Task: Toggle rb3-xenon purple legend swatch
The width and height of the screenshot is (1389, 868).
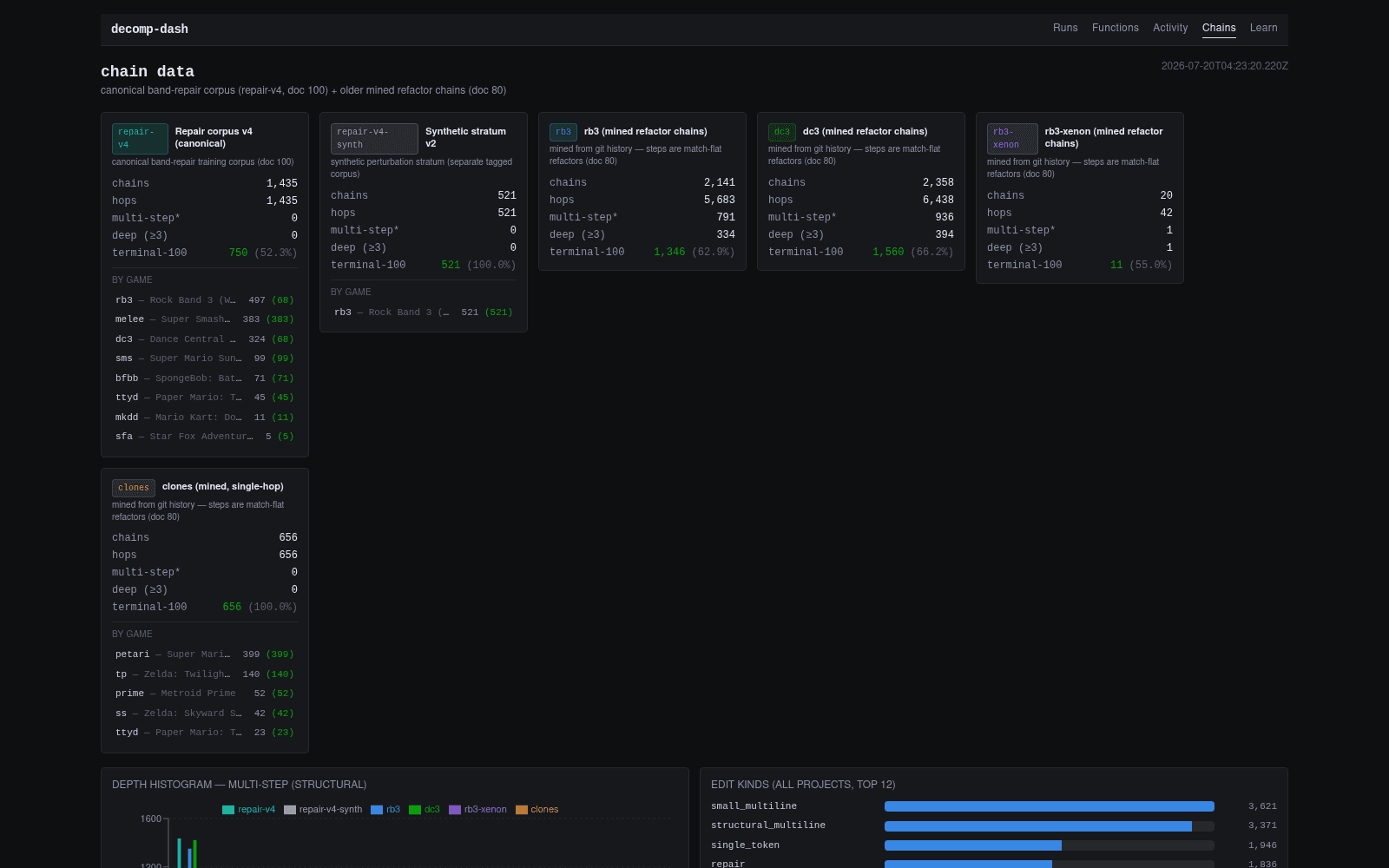Action: pos(455,810)
